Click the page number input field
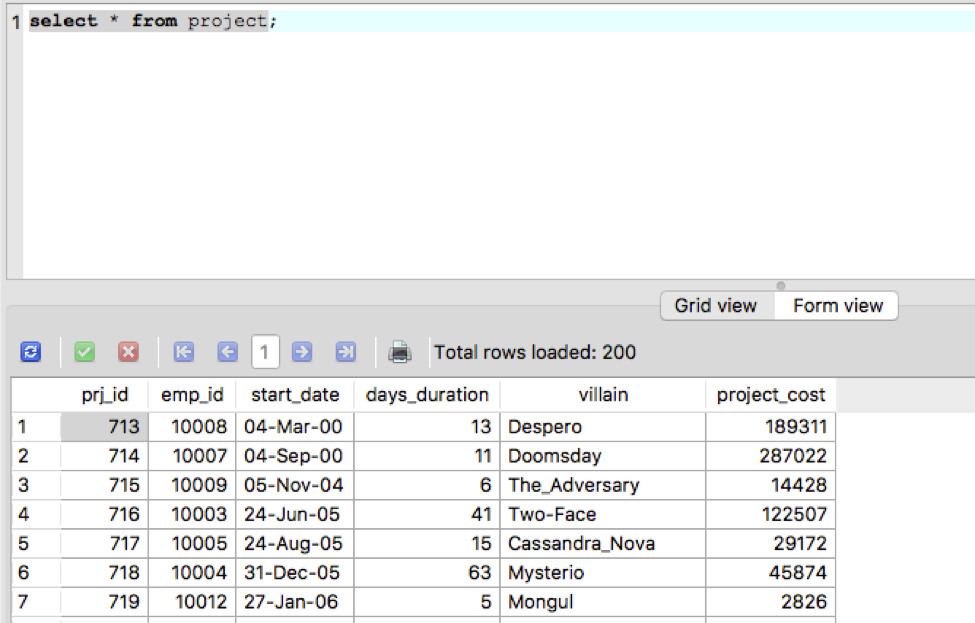The width and height of the screenshot is (975, 623). pos(264,352)
